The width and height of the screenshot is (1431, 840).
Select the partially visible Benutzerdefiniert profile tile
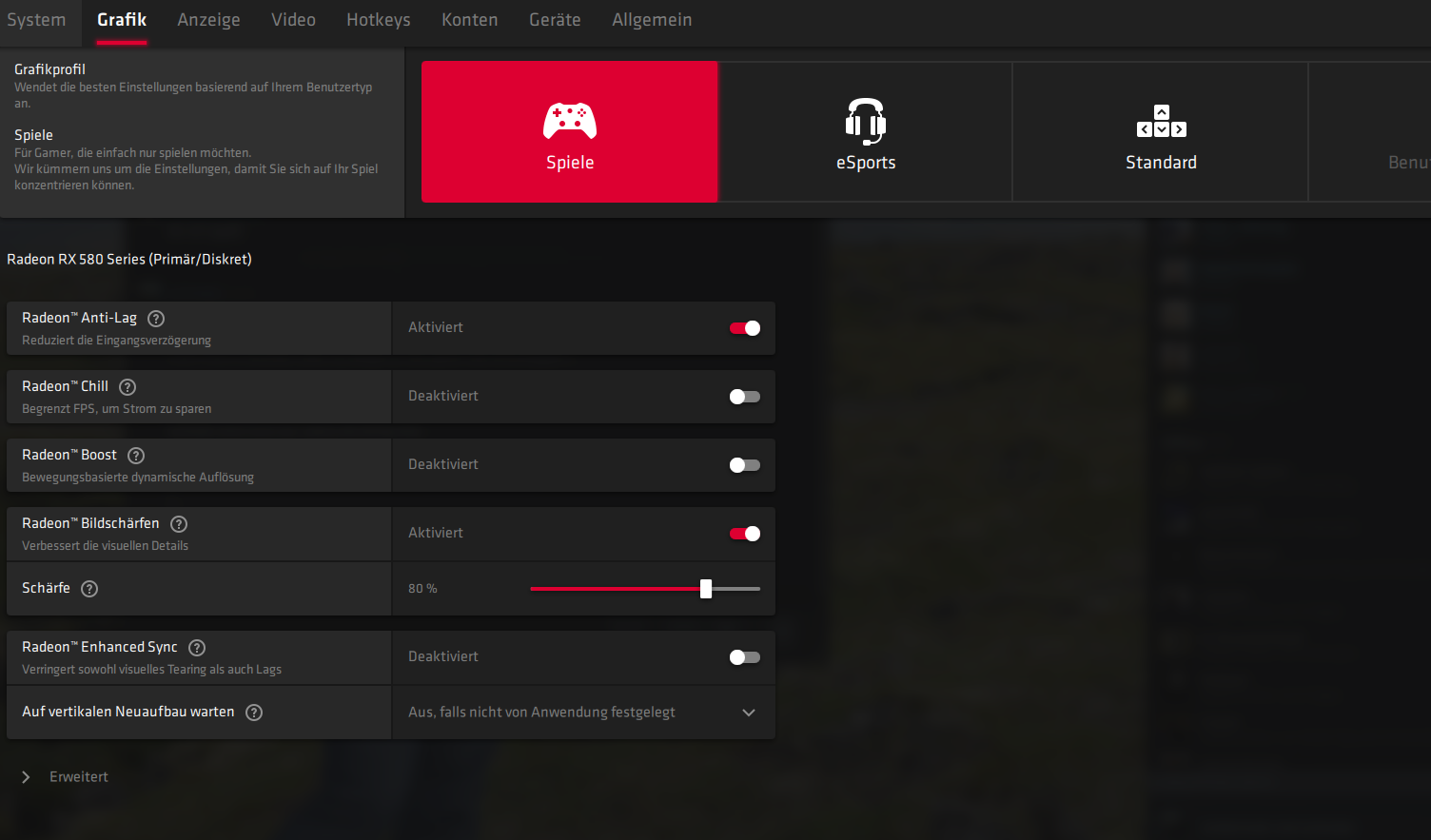pos(1370,131)
